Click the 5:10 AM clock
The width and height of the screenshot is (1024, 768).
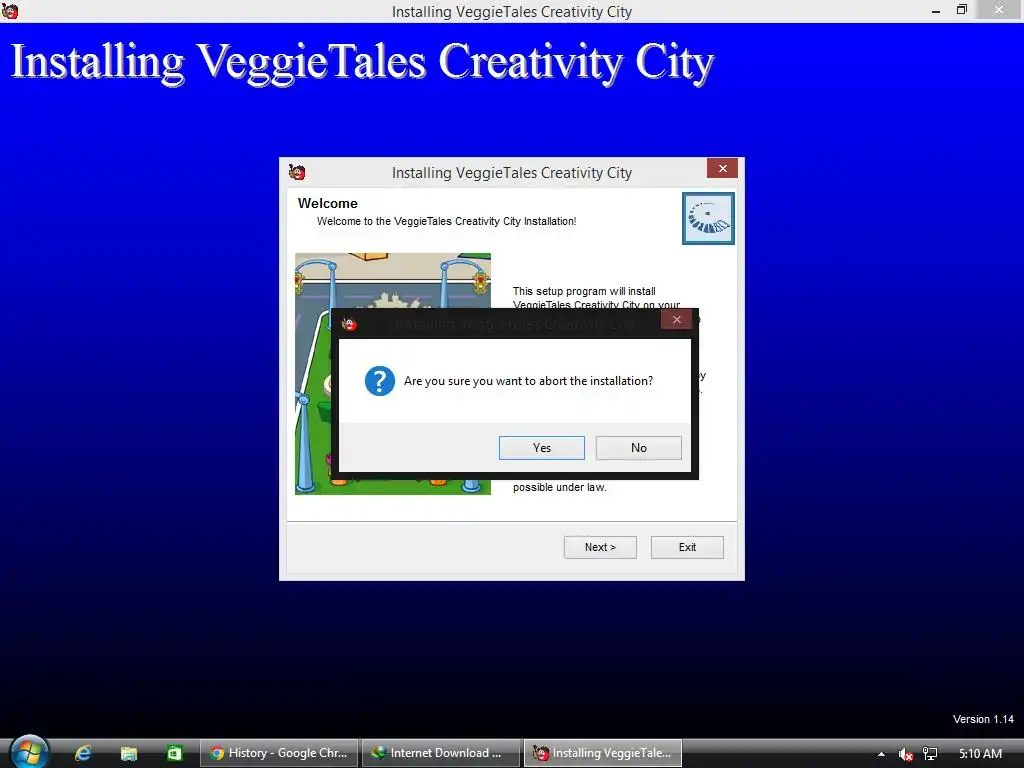pos(980,754)
